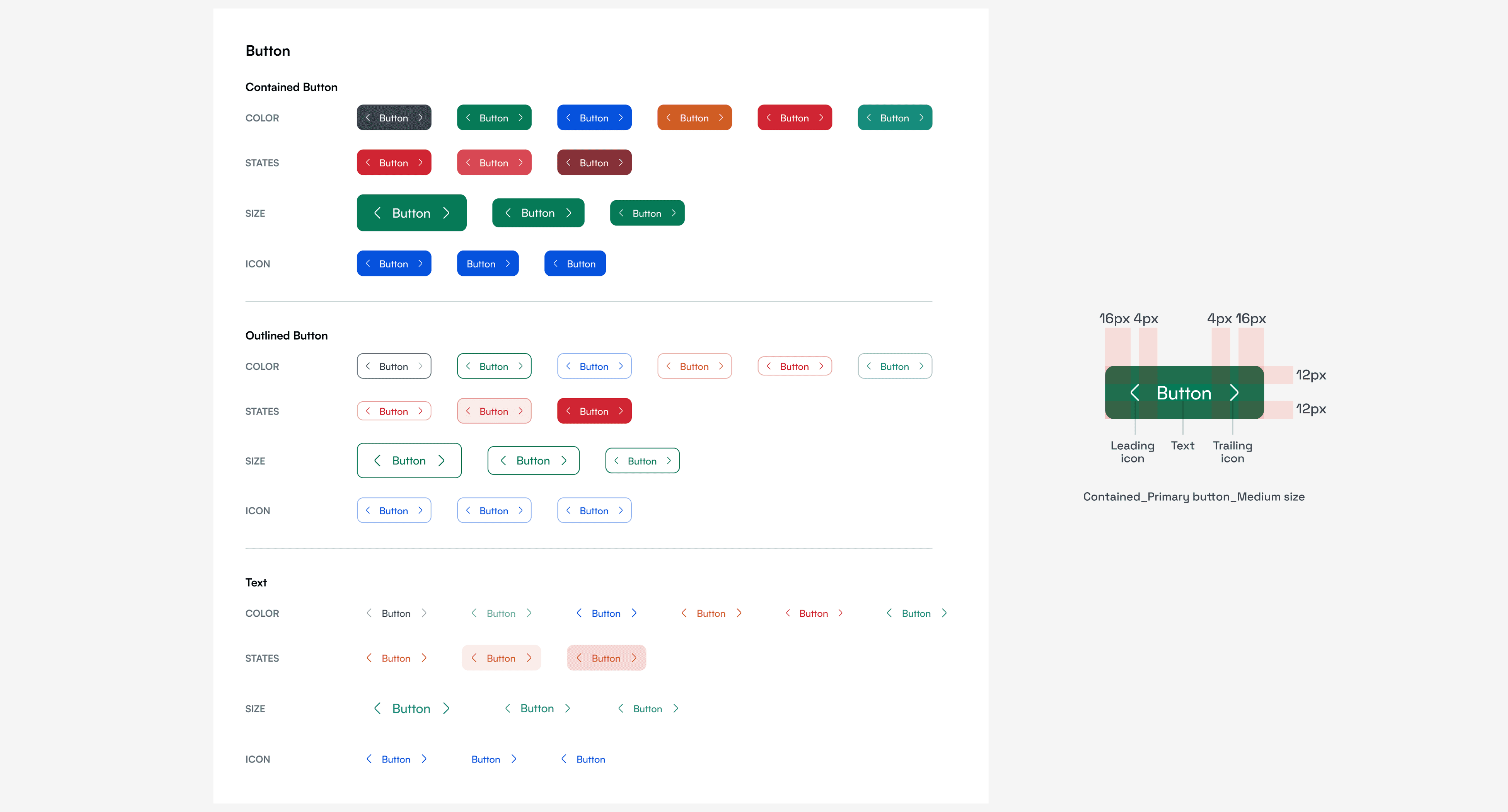Click left chevron on medium contained green button
Screen dimensions: 1508x812
(x=508, y=213)
